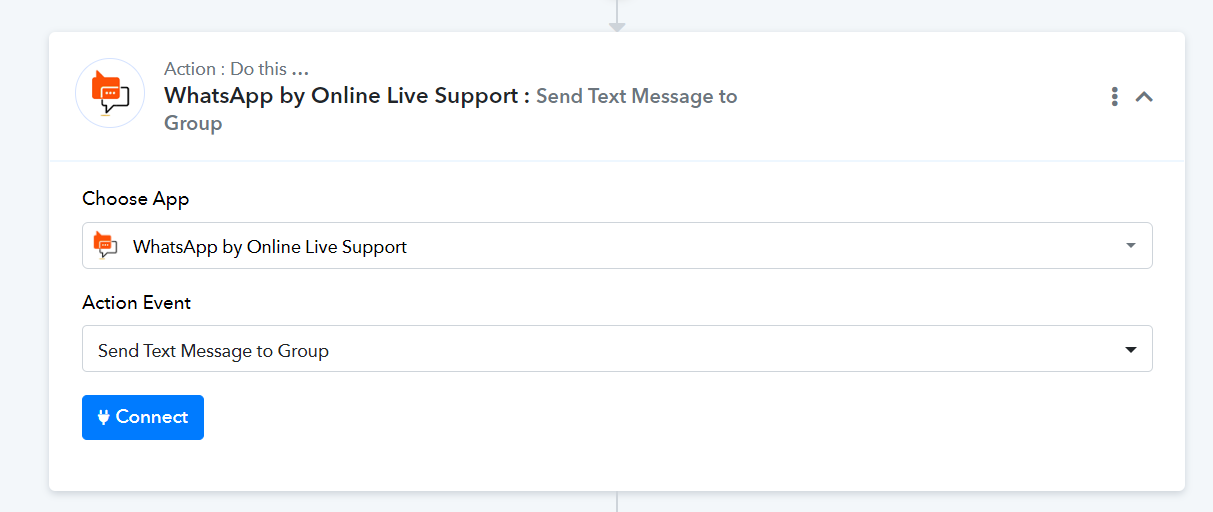Expand the Action Event dropdown arrow
This screenshot has height=512, width=1213.
coord(1131,350)
